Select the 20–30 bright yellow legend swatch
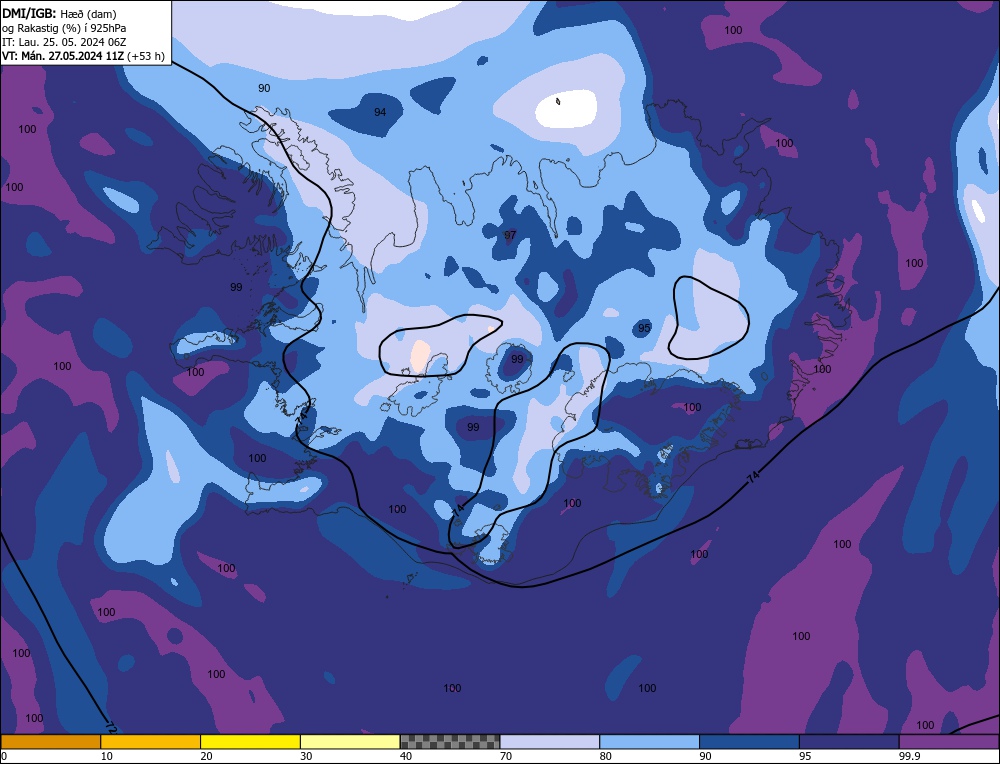 pyautogui.click(x=250, y=742)
